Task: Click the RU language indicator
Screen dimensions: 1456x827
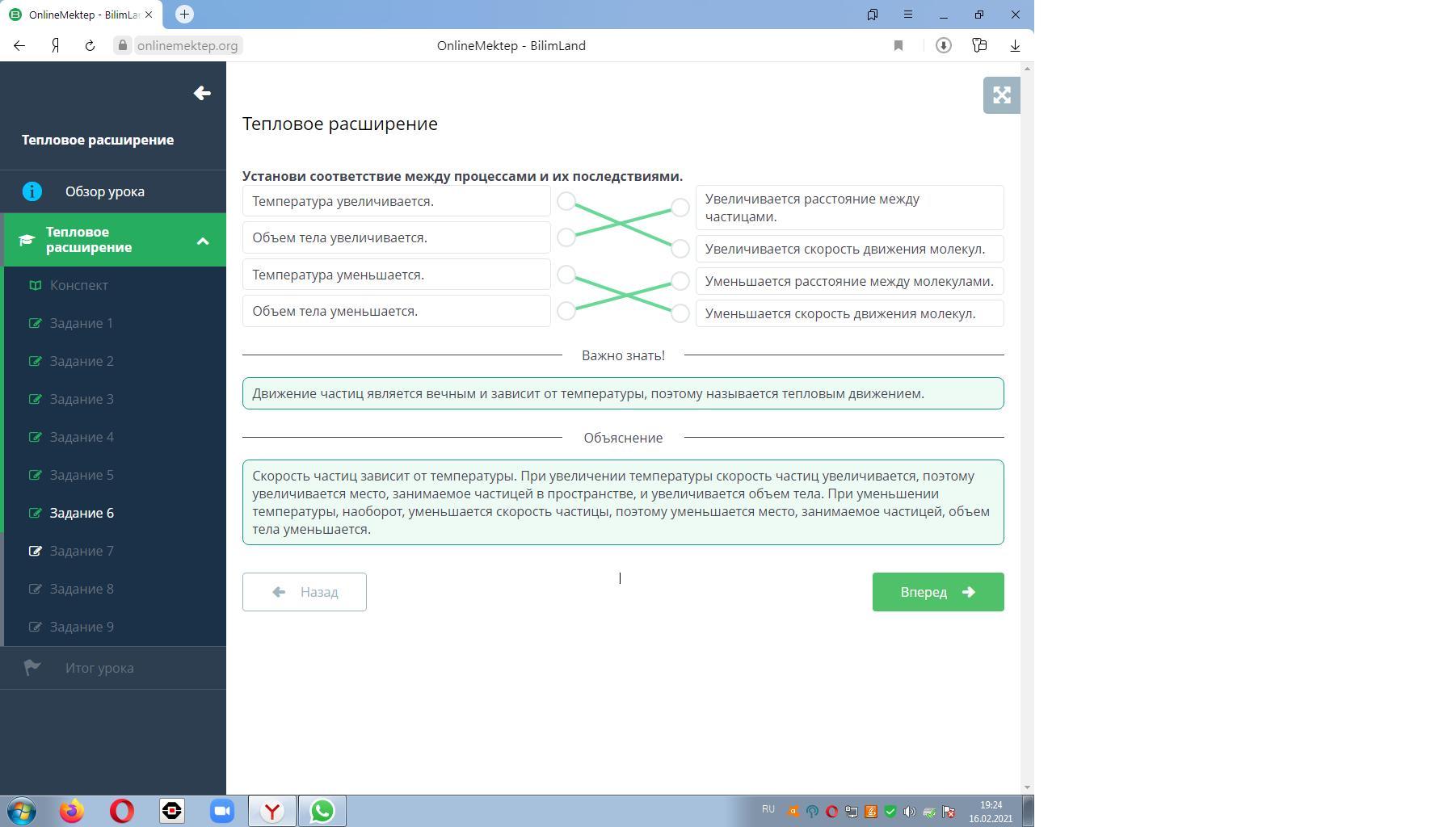Action: point(768,809)
